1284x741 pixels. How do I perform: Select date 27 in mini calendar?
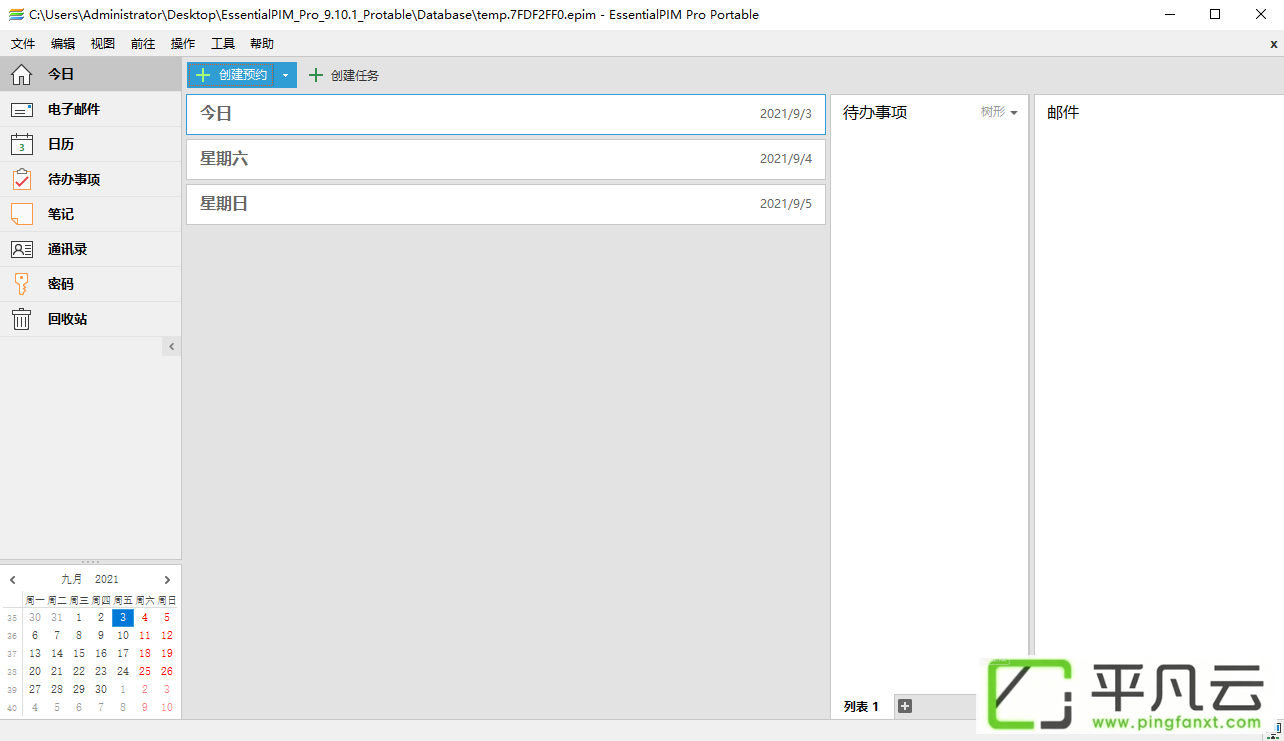click(x=35, y=690)
